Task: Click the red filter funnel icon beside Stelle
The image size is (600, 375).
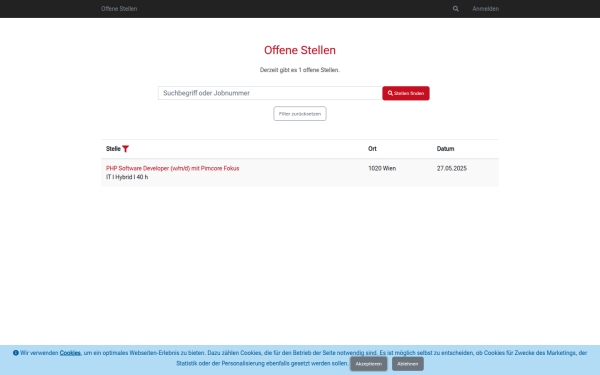Action: point(126,149)
